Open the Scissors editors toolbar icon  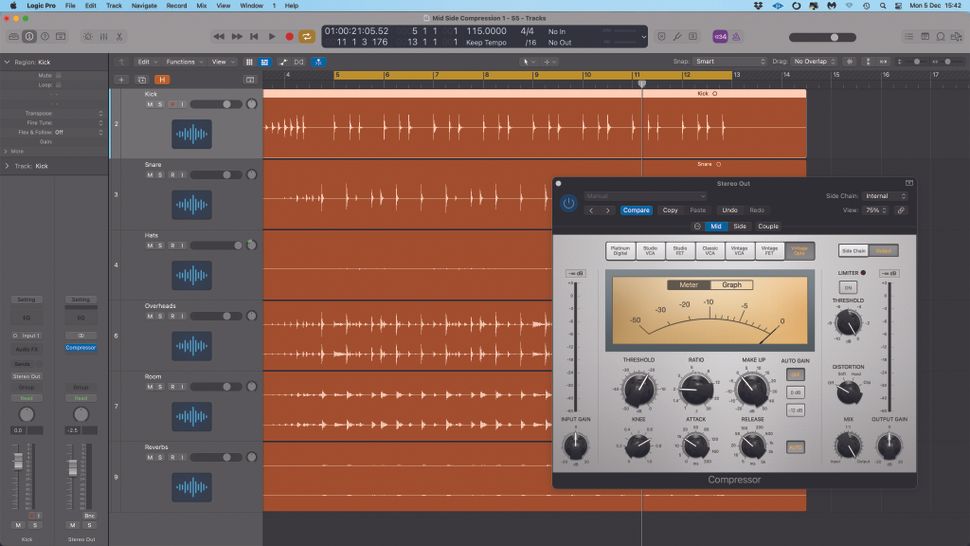[118, 37]
